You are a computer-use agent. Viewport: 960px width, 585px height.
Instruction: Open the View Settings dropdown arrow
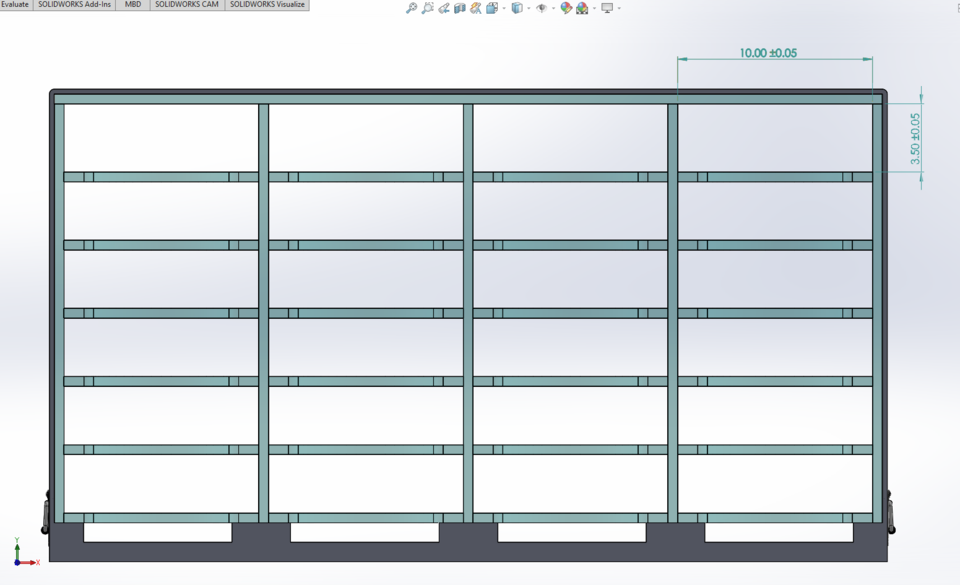click(619, 8)
